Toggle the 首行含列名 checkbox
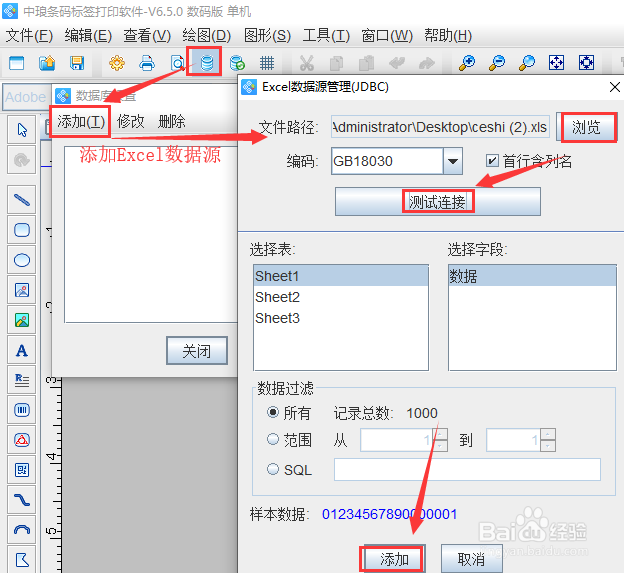Screen dimensions: 624x573 tap(492, 161)
